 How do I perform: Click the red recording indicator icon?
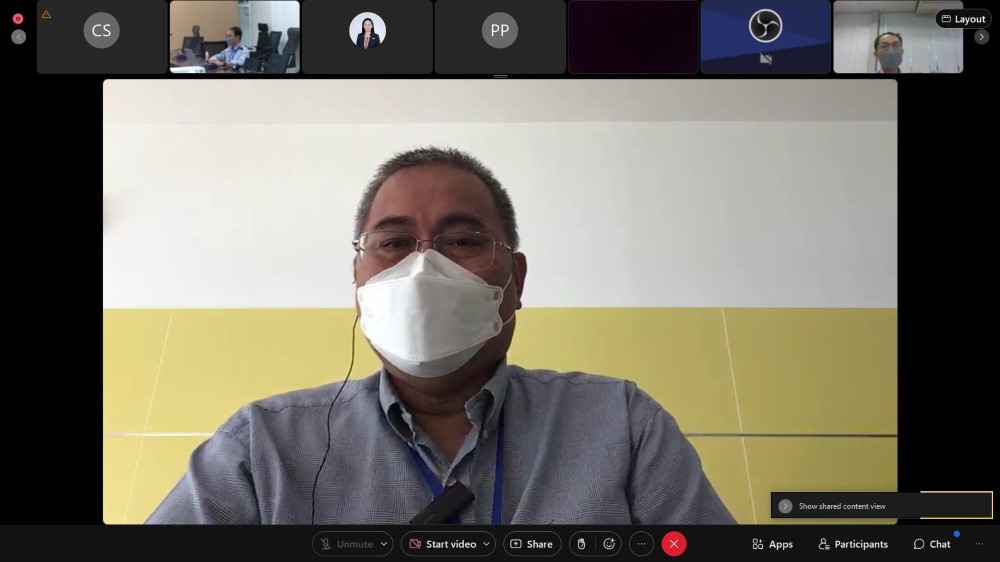tap(18, 18)
